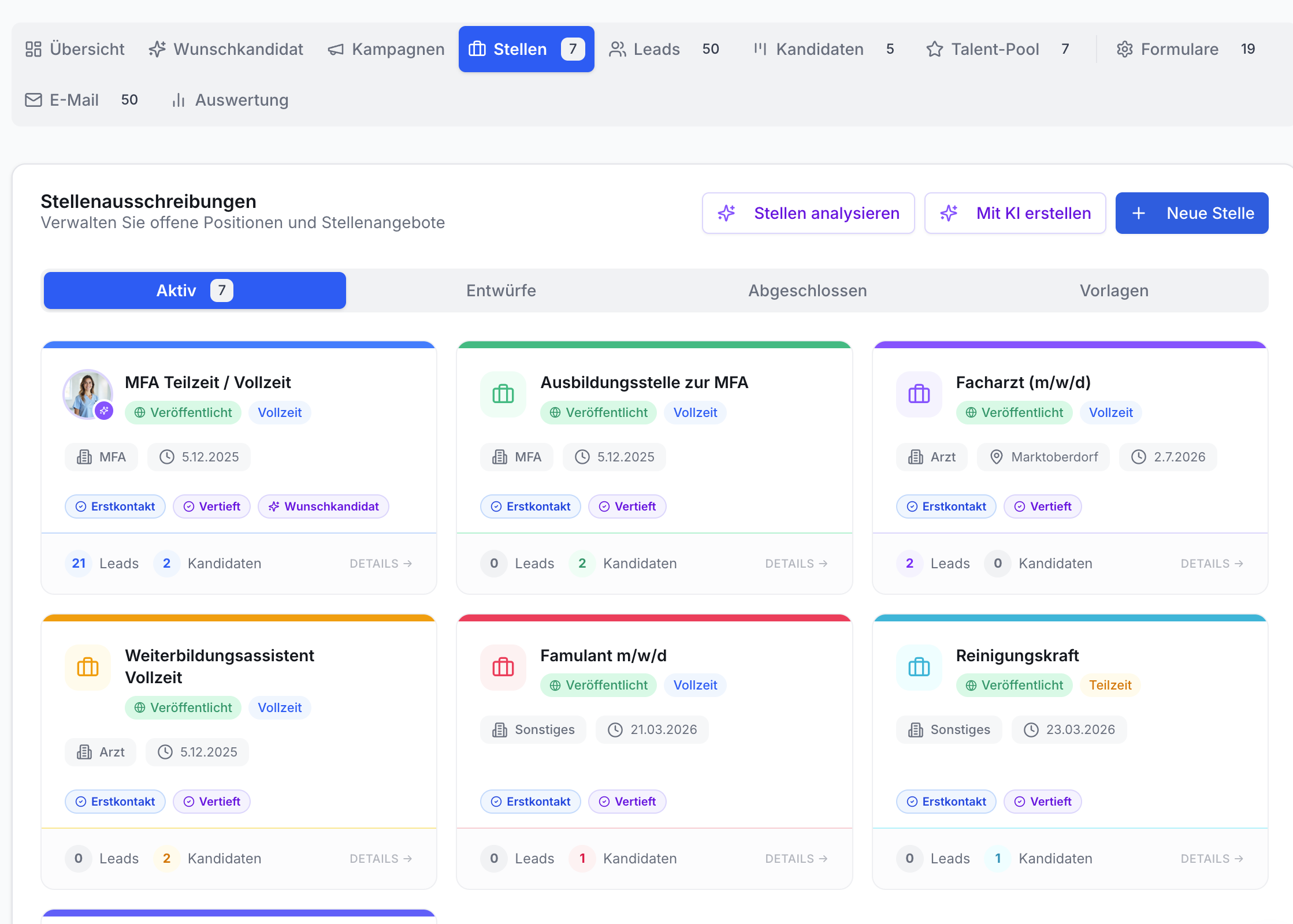Click the teal briefcase icon of Reinigungskraft
The width and height of the screenshot is (1293, 924).
coord(919,668)
